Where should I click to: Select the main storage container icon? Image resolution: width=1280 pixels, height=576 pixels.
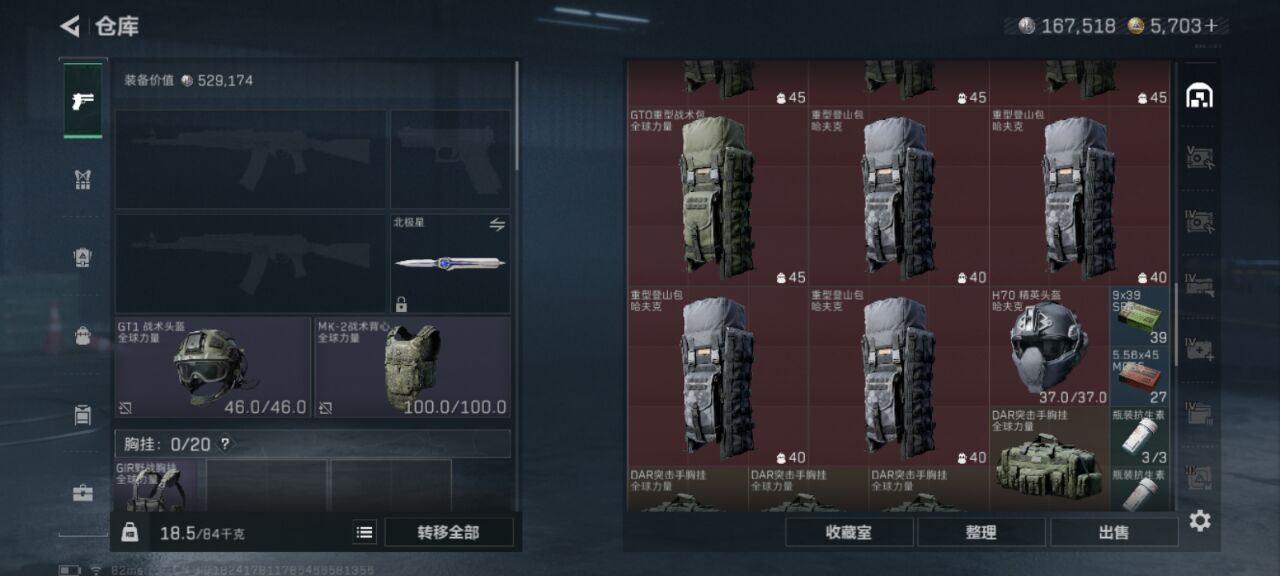pos(1199,95)
